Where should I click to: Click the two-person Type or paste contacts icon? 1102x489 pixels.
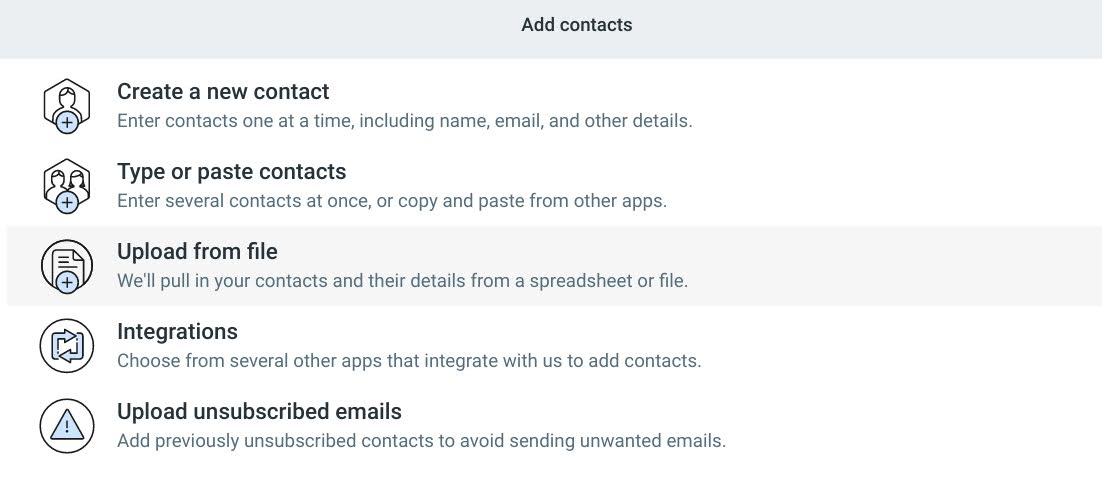click(66, 182)
